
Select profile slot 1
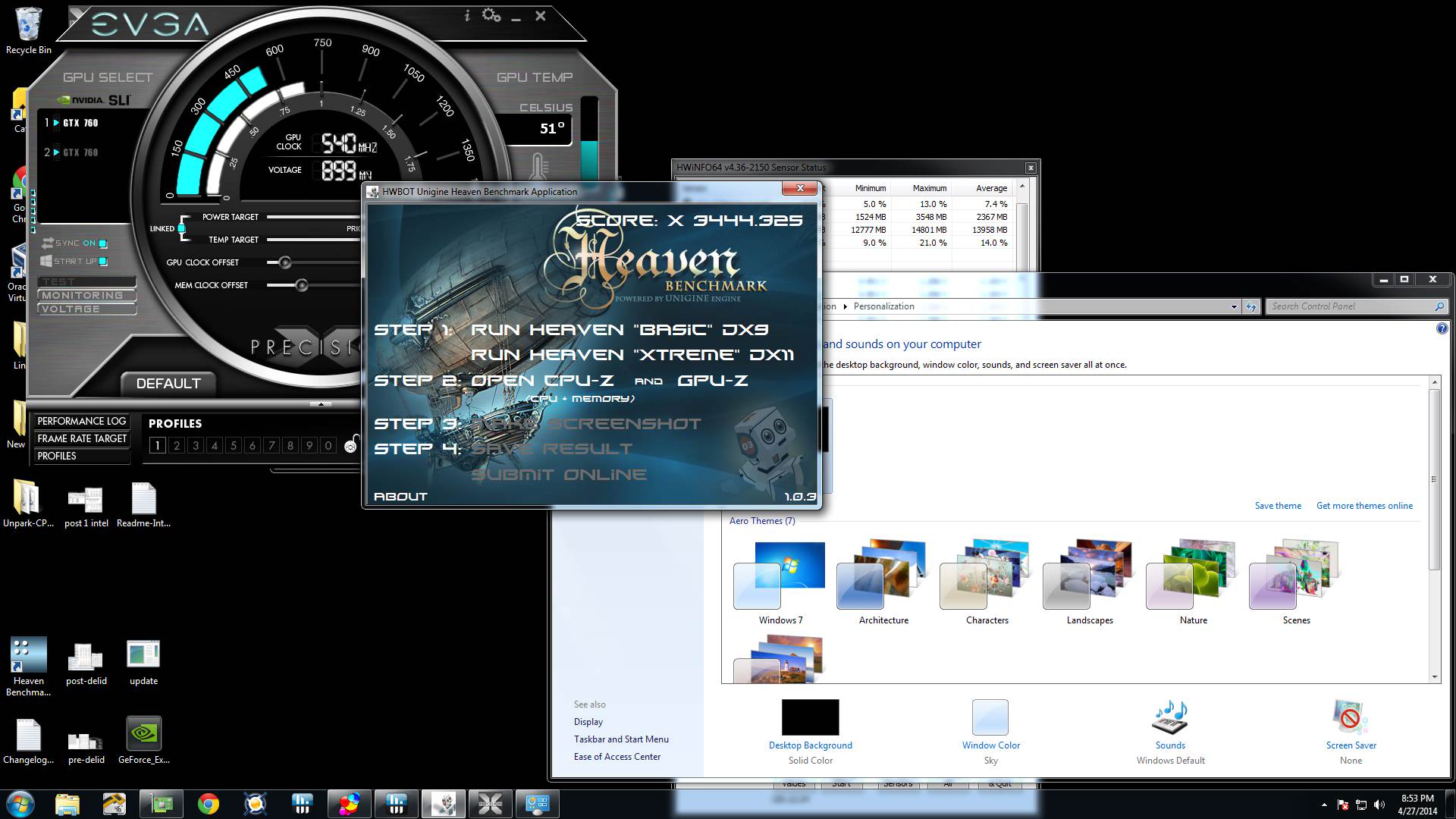click(158, 445)
